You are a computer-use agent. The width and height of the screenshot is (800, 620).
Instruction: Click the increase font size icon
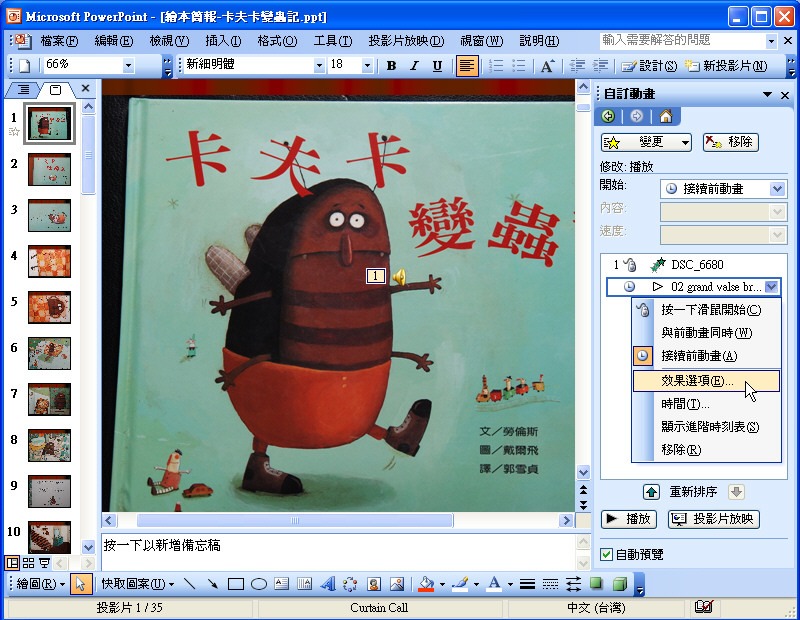click(547, 65)
